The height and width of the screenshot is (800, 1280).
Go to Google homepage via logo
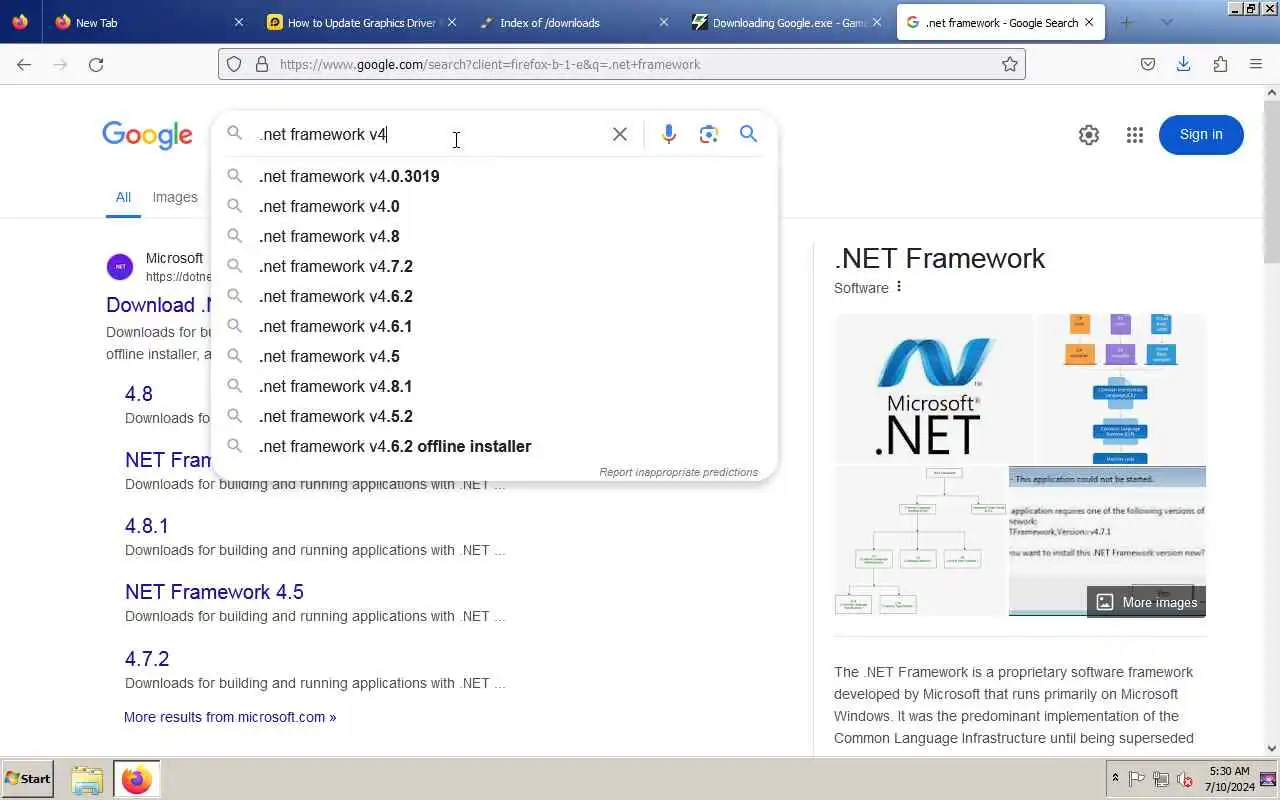(x=147, y=135)
